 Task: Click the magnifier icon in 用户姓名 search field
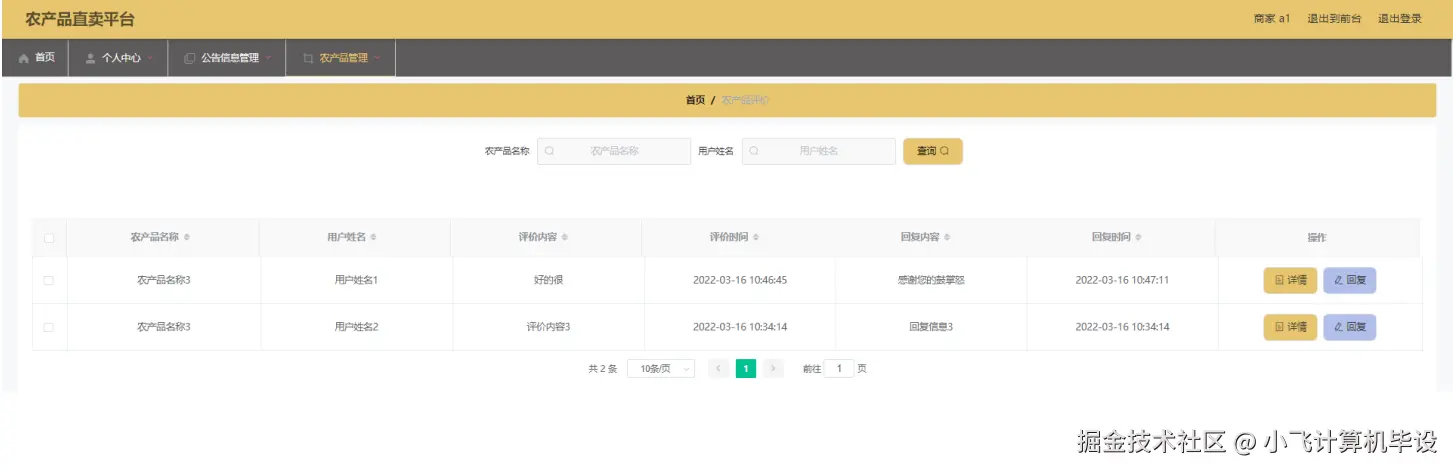(x=754, y=151)
